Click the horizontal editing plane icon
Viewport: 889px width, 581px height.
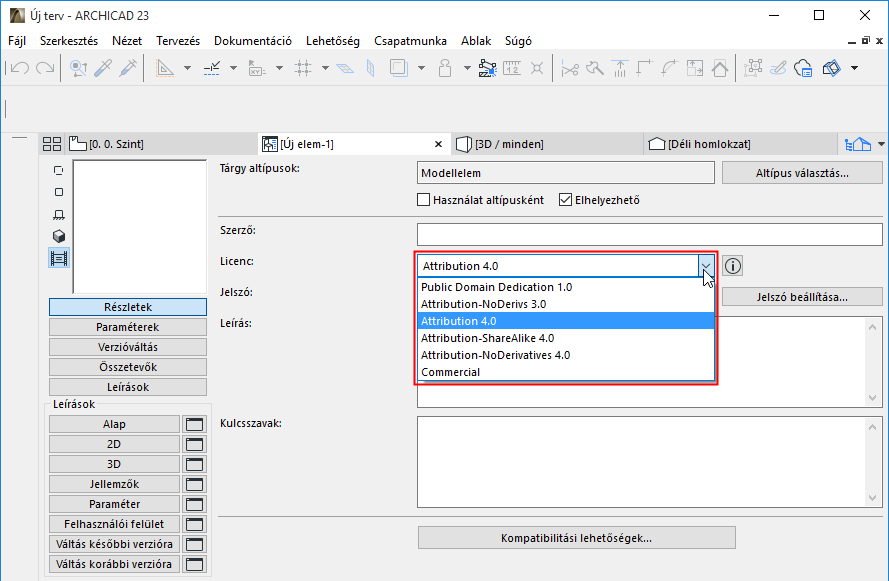click(345, 68)
